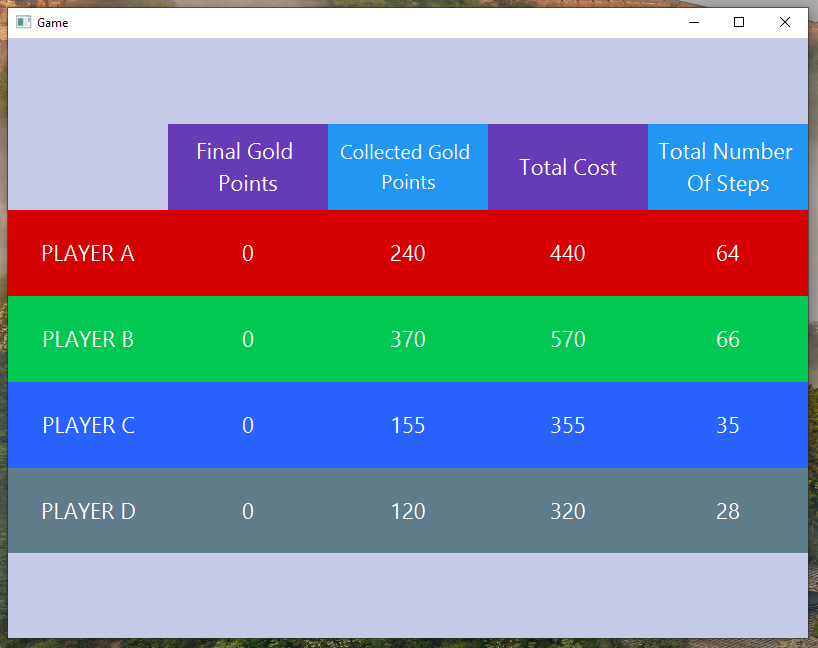Click Player D's step count 28

(x=728, y=512)
